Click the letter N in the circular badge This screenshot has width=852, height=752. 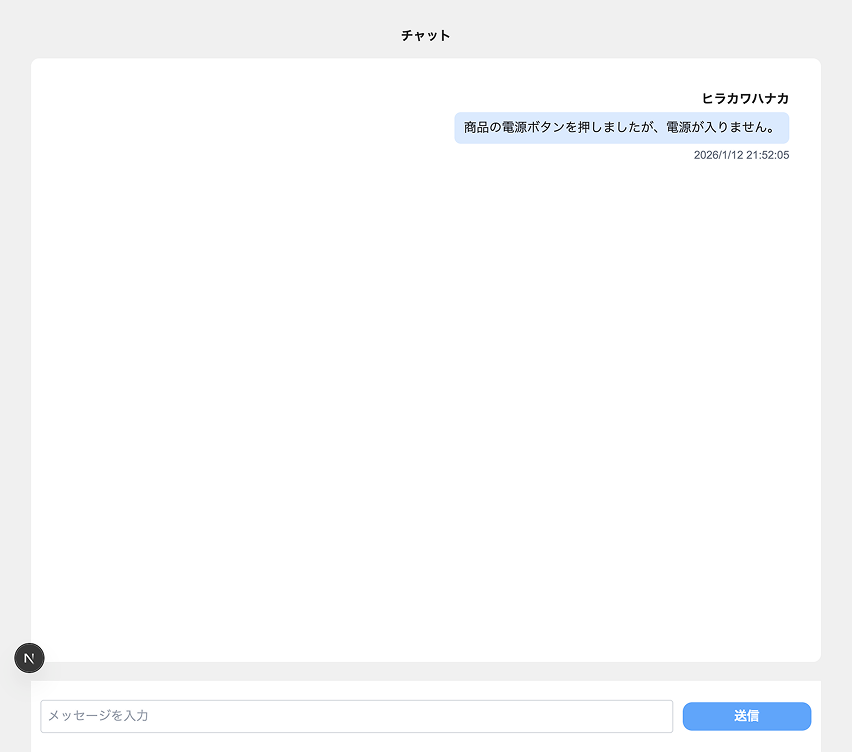point(29,658)
